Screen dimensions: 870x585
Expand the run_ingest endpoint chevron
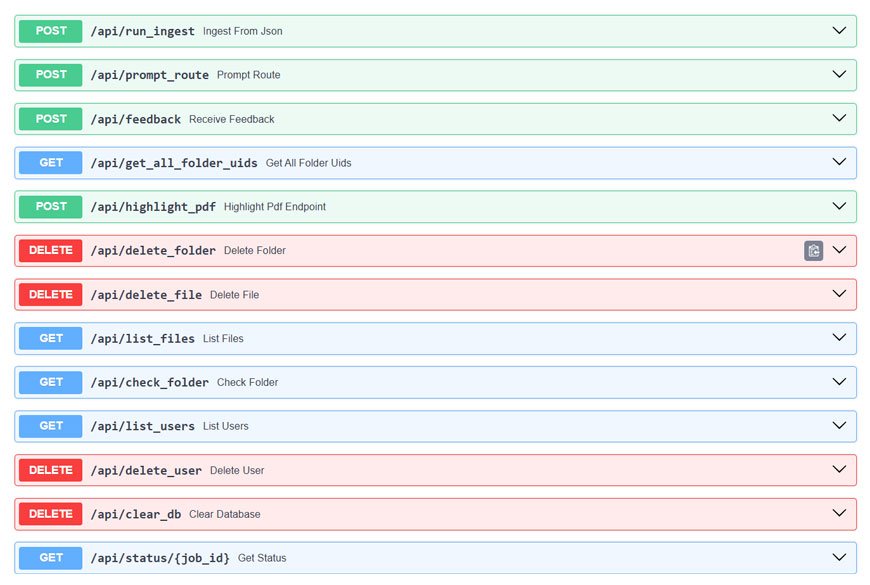839,31
